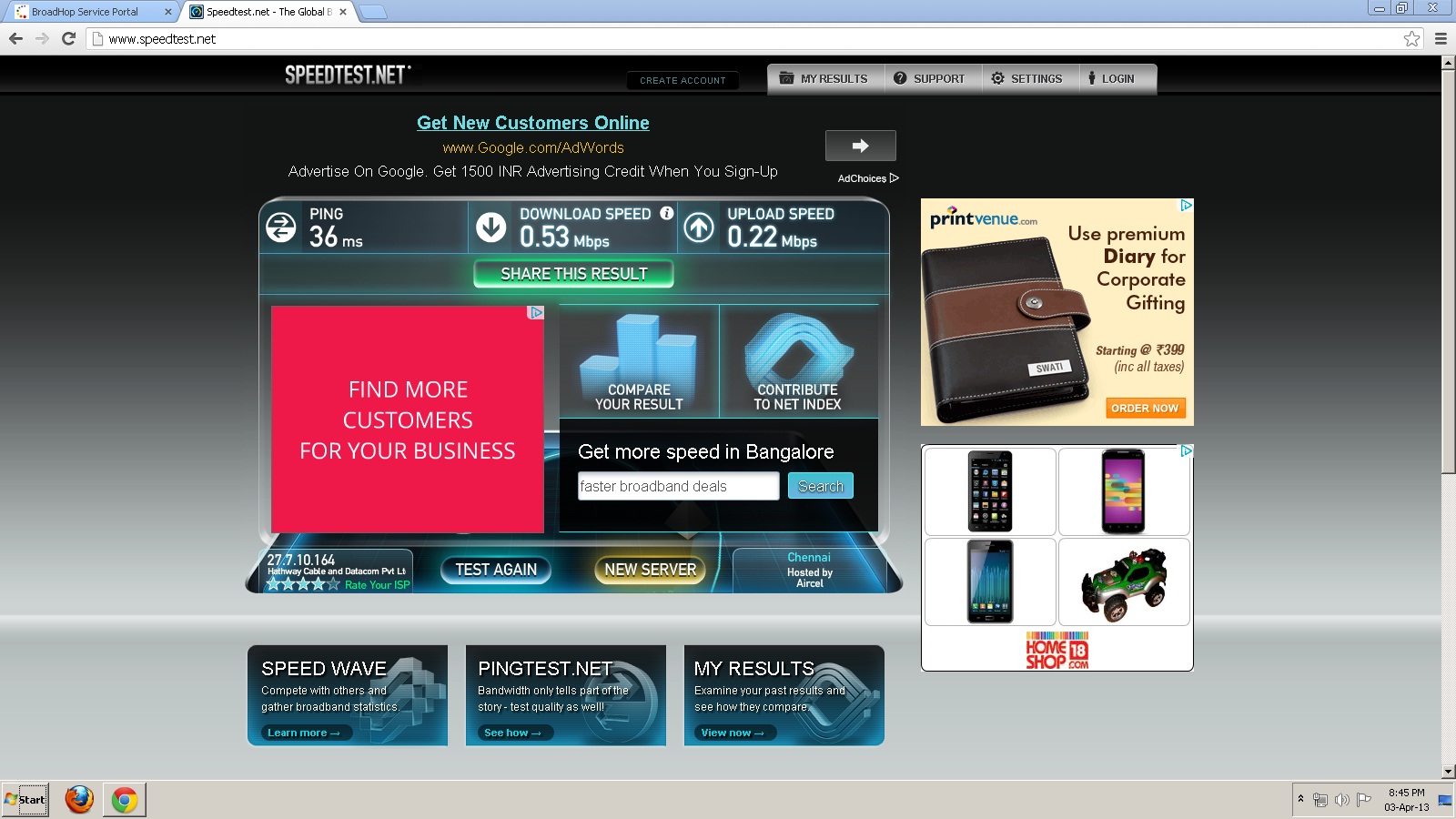
Task: Click the download speed arrow icon
Action: [x=491, y=227]
